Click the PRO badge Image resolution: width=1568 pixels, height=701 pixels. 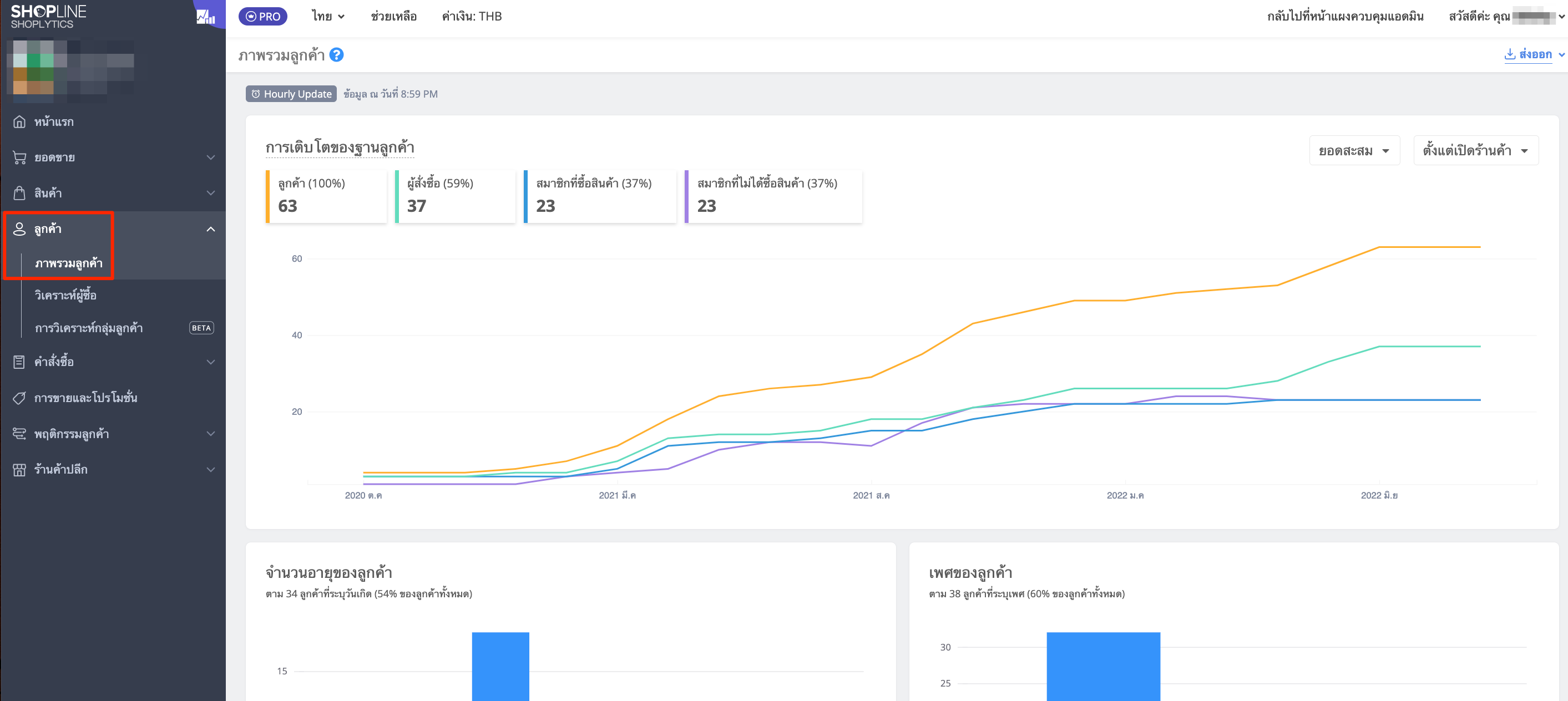[x=263, y=17]
